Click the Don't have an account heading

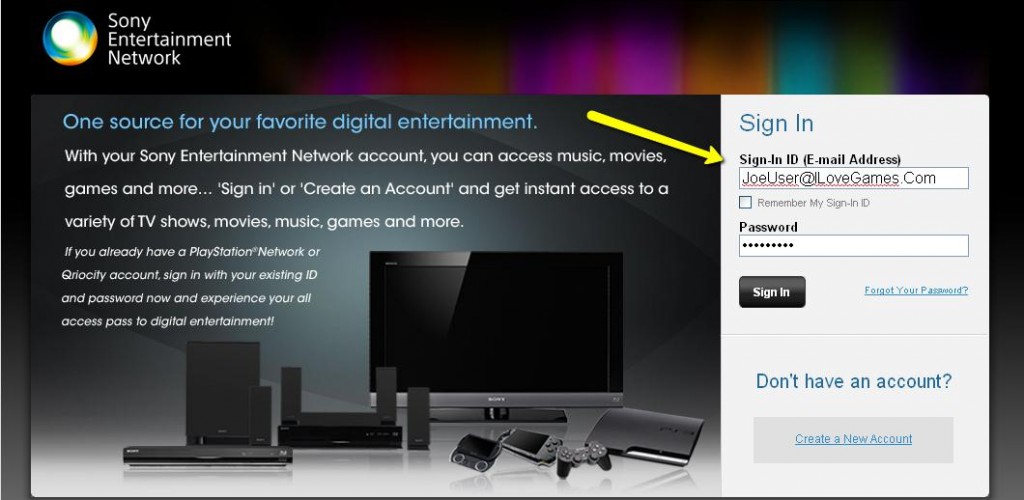pos(854,381)
